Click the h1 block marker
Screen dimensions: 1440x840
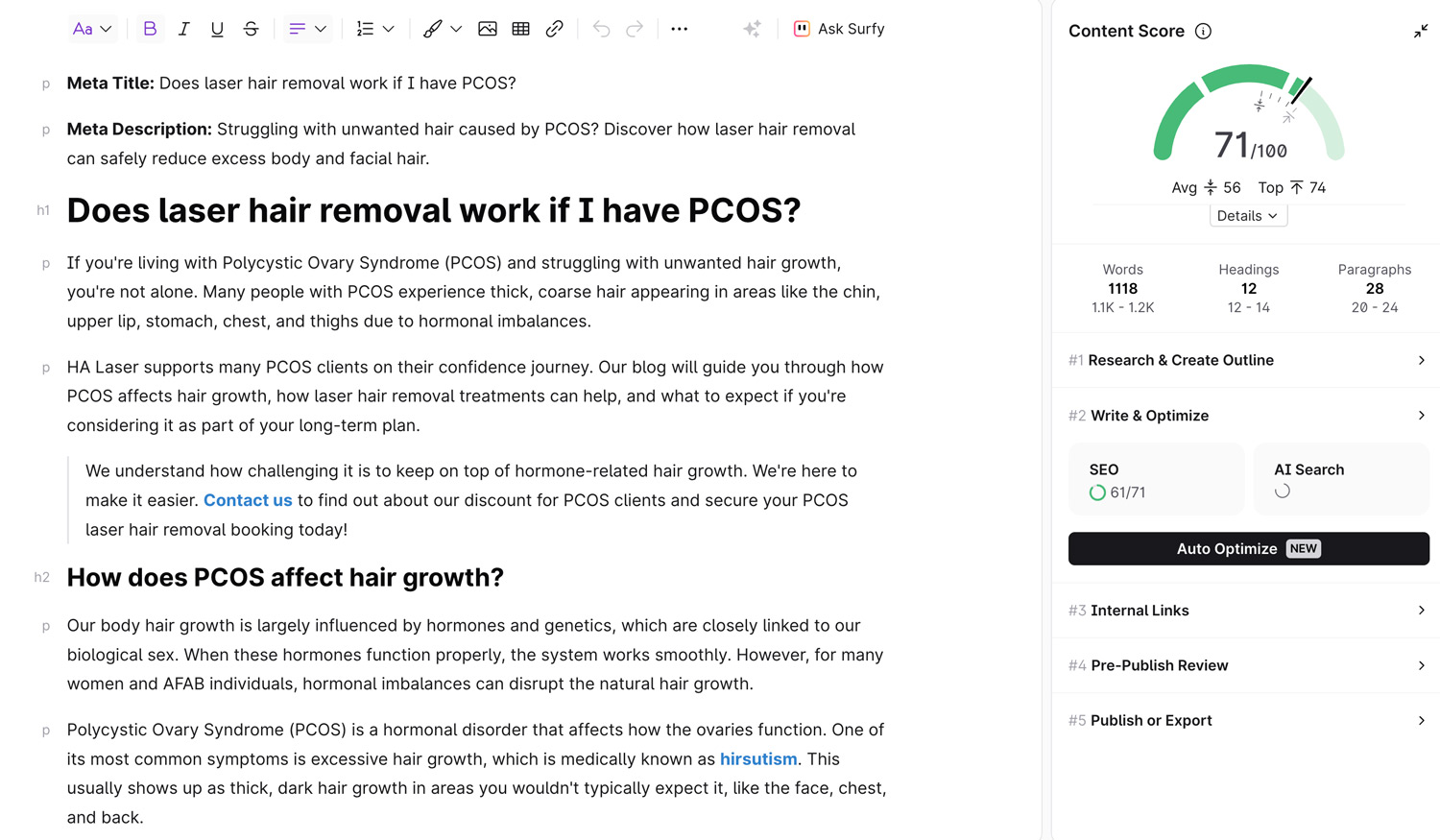tap(43, 210)
